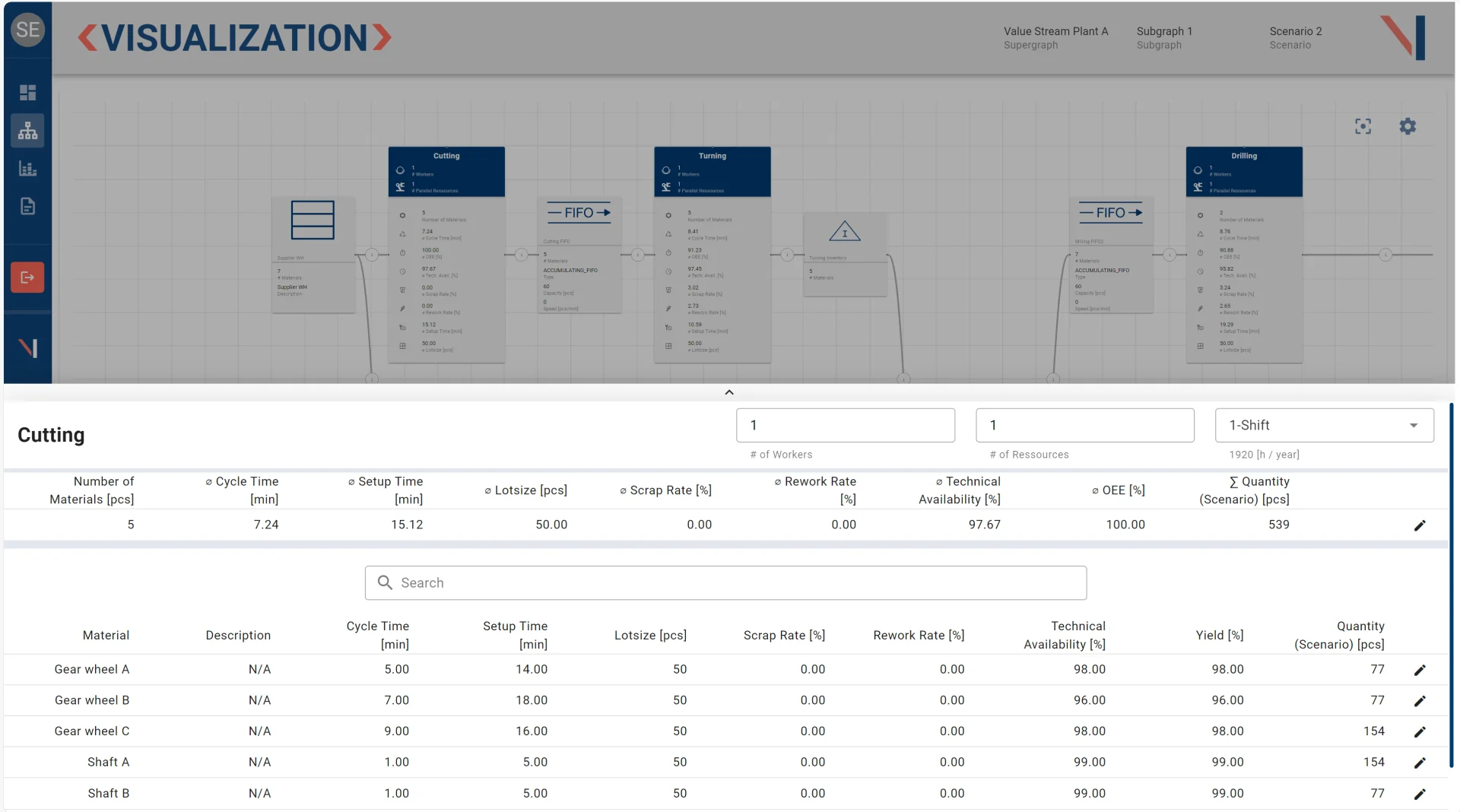Image resolution: width=1460 pixels, height=812 pixels.
Task: Click the number of Workers field
Action: pos(845,426)
